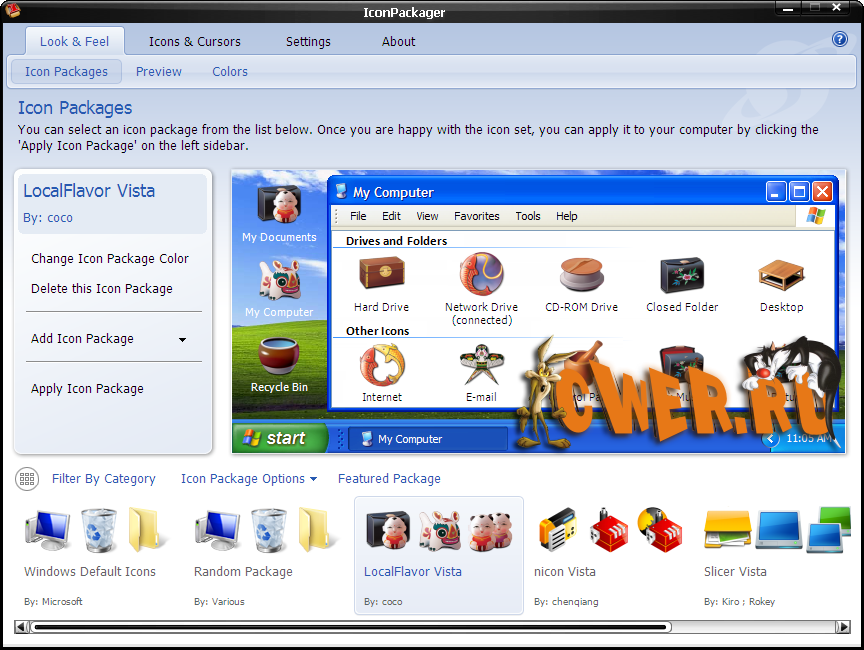Switch to the Icons & Cursors tab
This screenshot has height=650, width=864.
pyautogui.click(x=194, y=42)
